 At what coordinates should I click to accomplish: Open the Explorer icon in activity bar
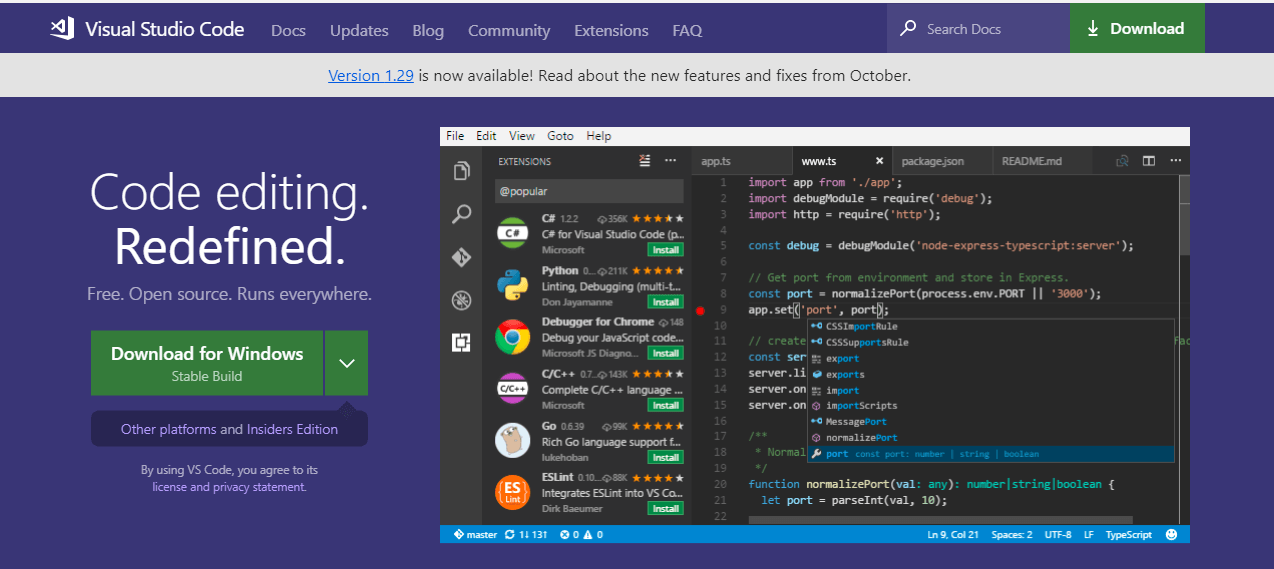[x=461, y=171]
